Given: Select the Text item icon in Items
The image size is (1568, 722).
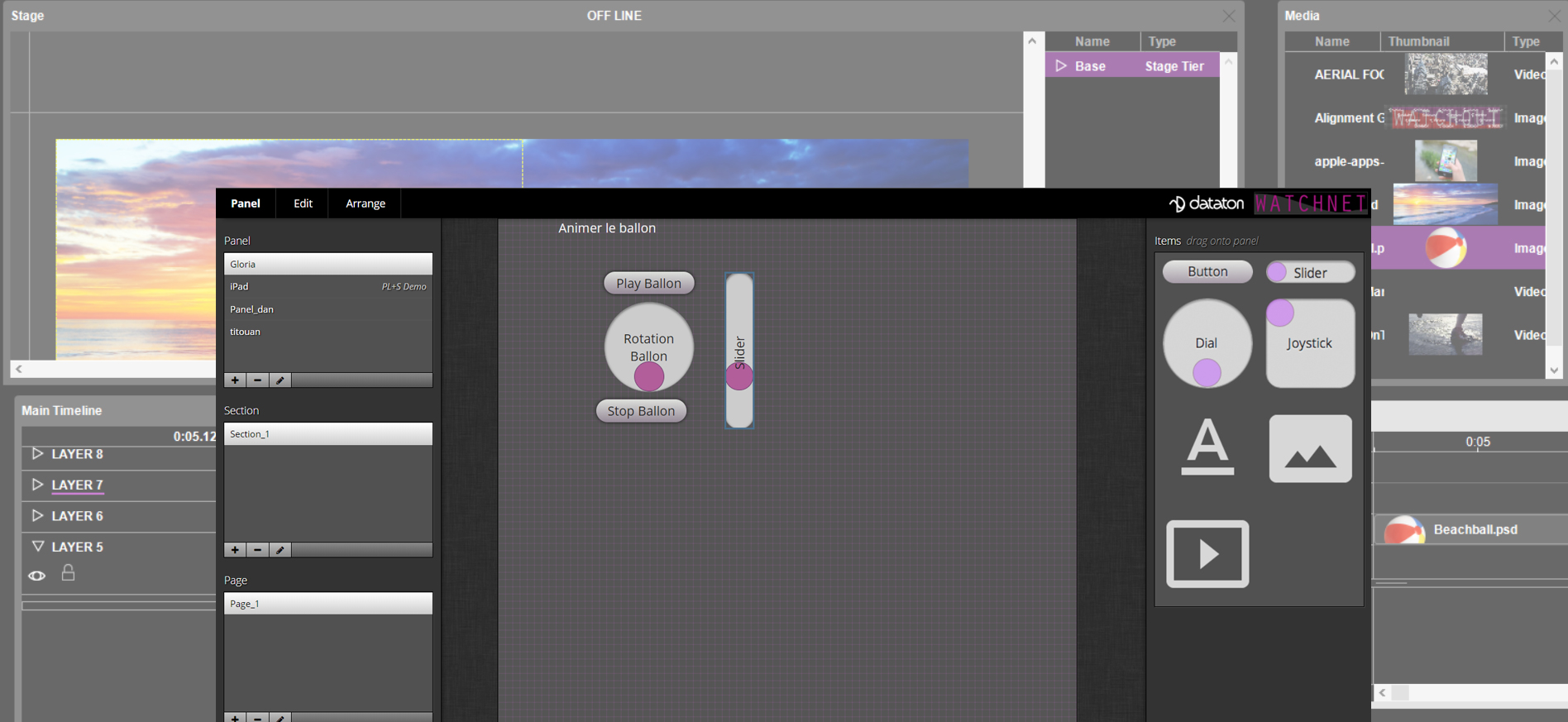Looking at the screenshot, I should click(x=1207, y=447).
